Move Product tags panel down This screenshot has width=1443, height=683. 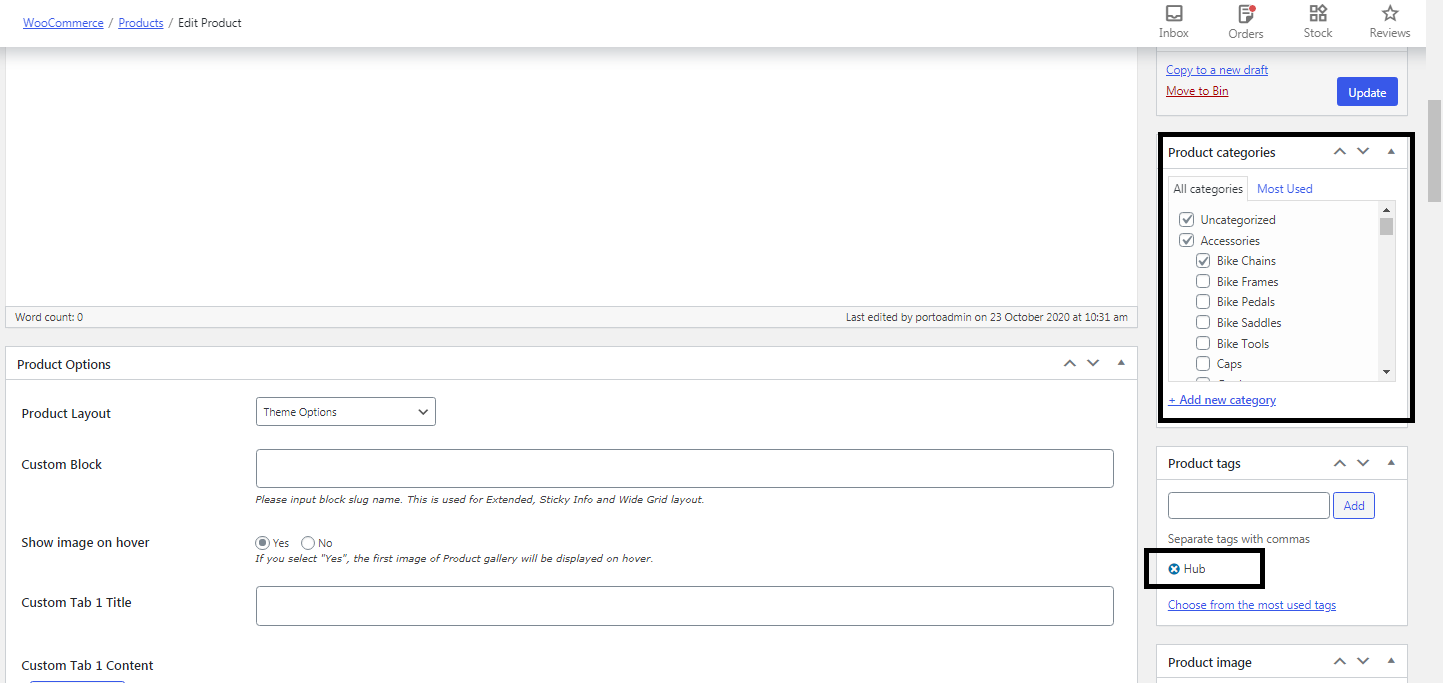(1363, 463)
